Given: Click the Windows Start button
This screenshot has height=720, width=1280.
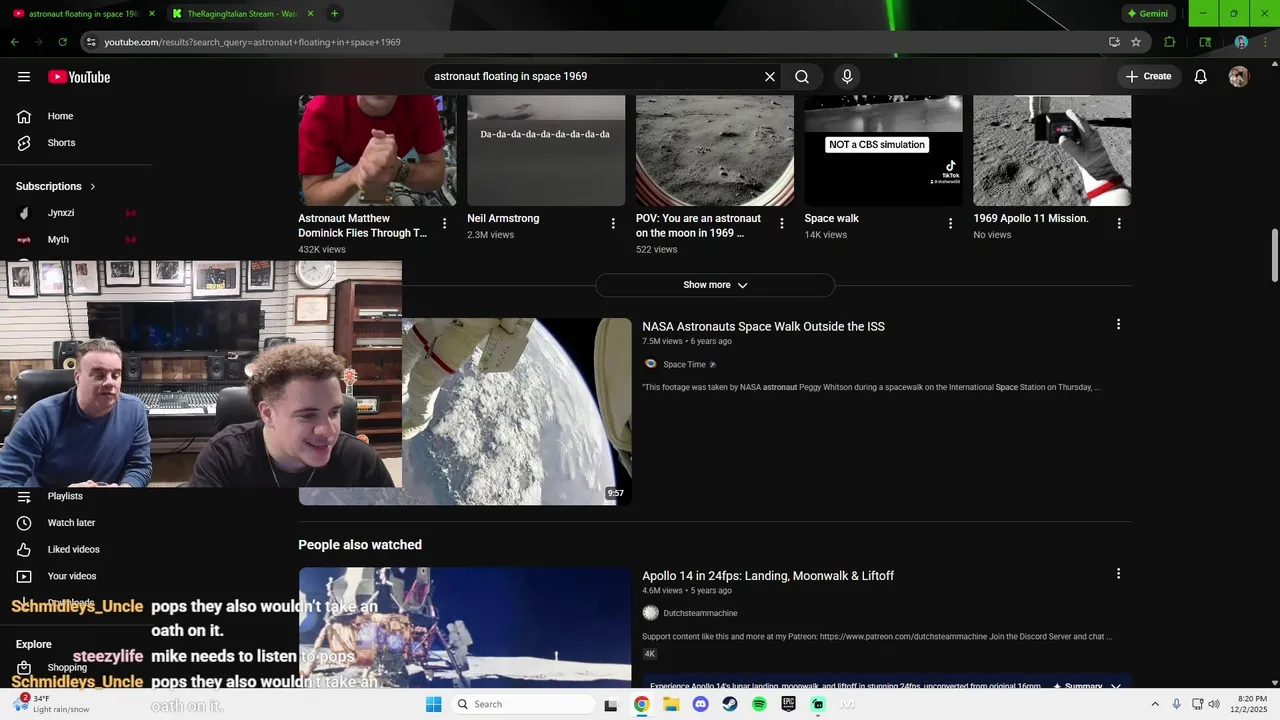Looking at the screenshot, I should coord(433,704).
